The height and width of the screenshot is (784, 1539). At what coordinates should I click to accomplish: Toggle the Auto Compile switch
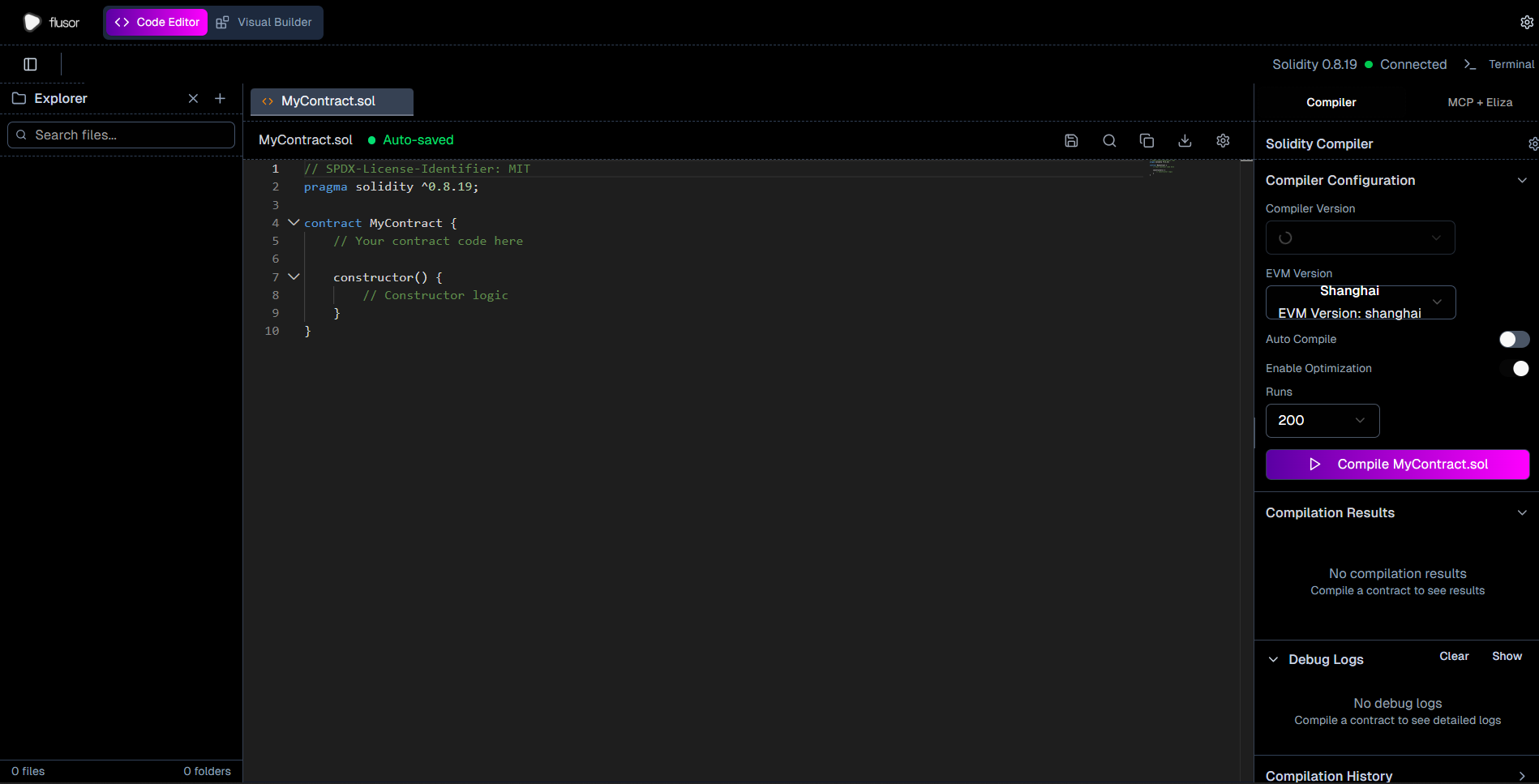point(1514,339)
